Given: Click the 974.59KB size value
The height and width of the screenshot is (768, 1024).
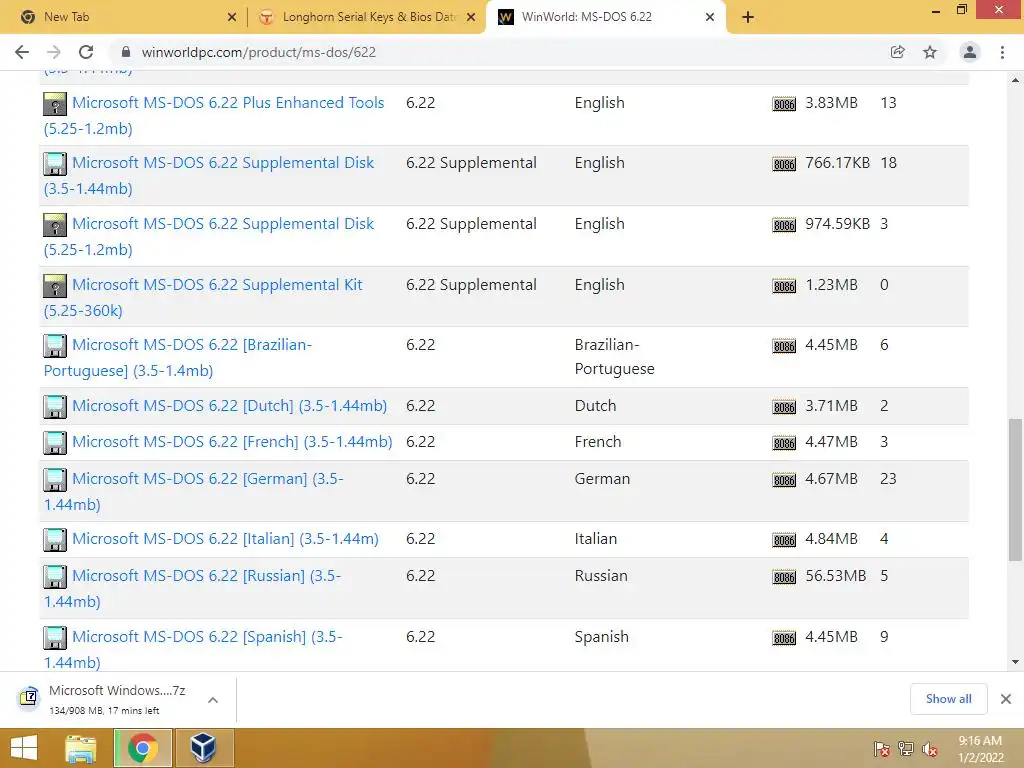Looking at the screenshot, I should pos(837,223).
